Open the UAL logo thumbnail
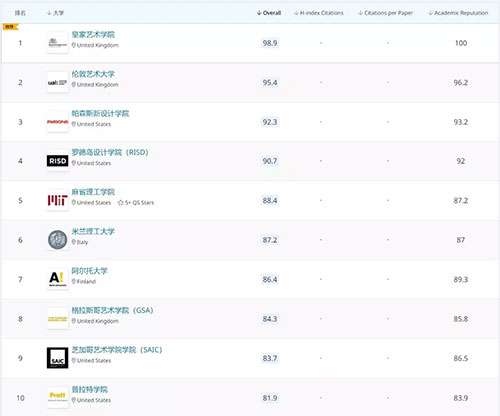 click(57, 82)
